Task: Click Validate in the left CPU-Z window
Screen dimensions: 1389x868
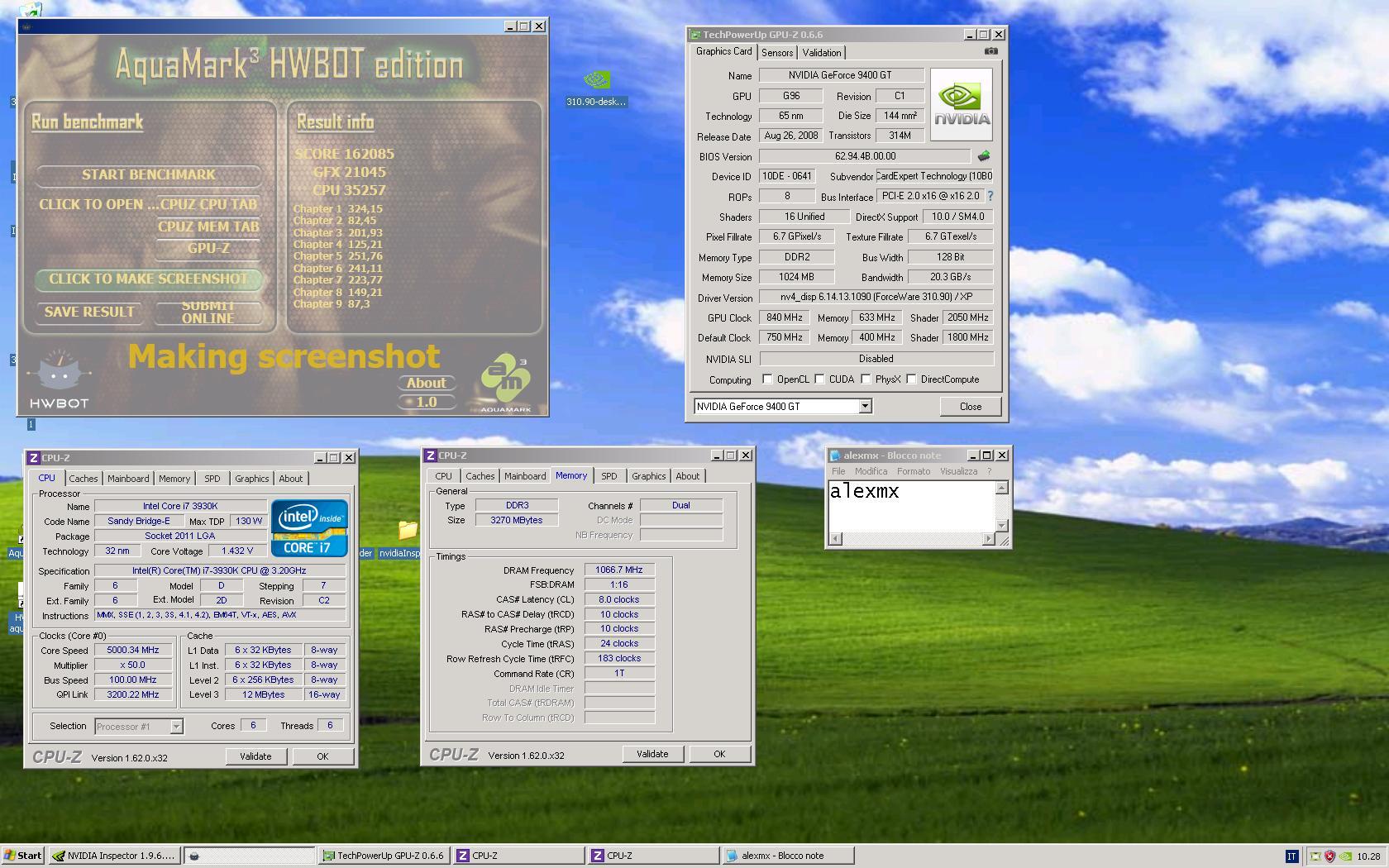Action: click(x=255, y=756)
